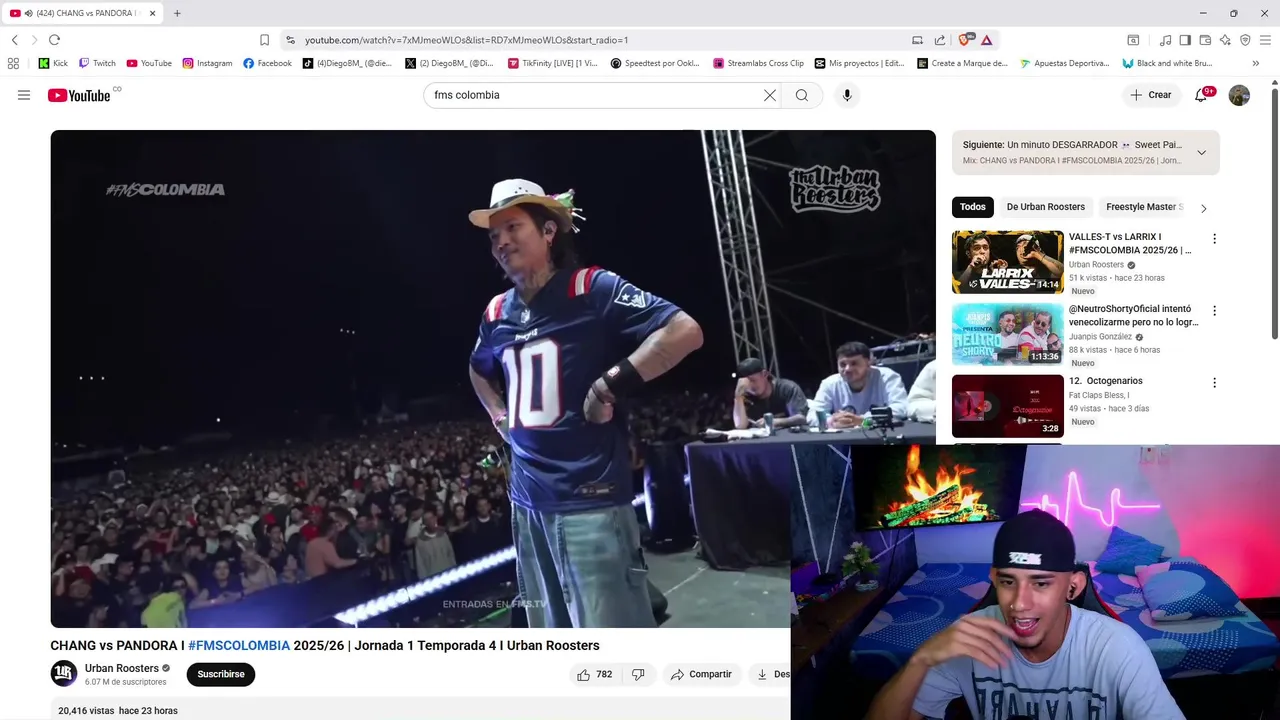Open Brave VPN shield icon

[1245, 40]
